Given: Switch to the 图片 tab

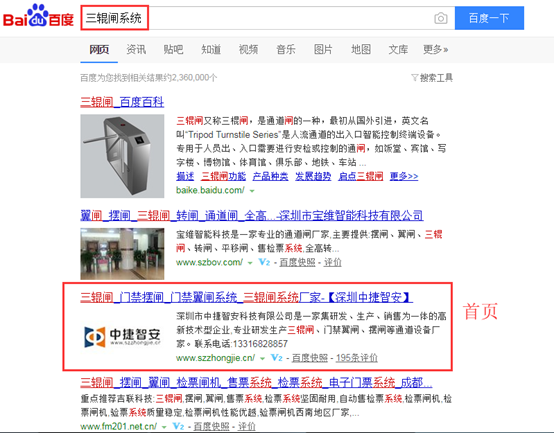Looking at the screenshot, I should (323, 49).
